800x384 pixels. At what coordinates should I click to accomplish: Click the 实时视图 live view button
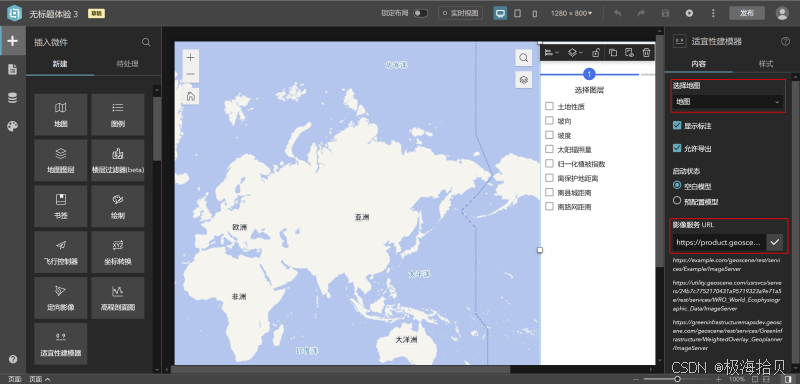tap(461, 13)
